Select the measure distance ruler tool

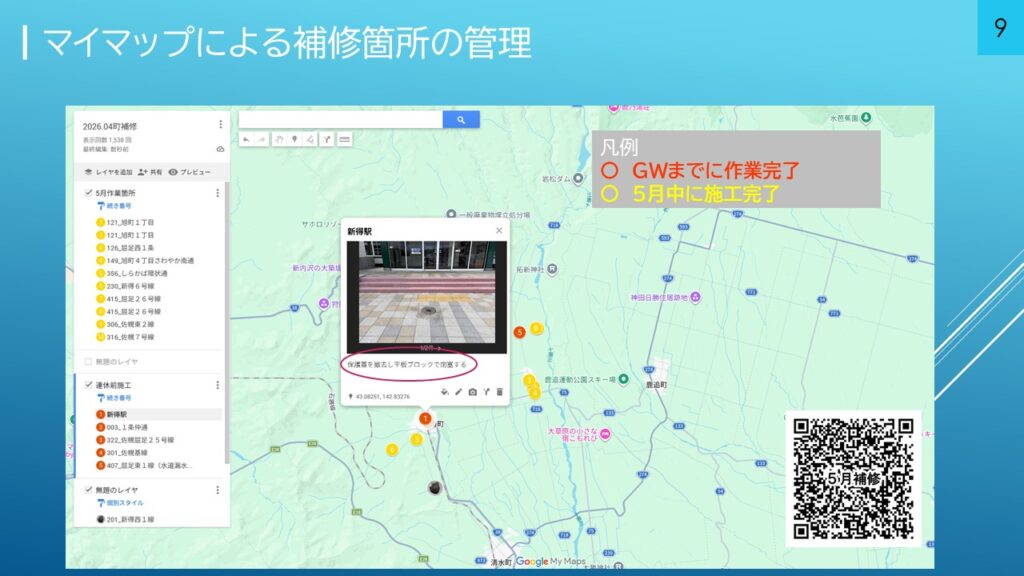click(344, 139)
